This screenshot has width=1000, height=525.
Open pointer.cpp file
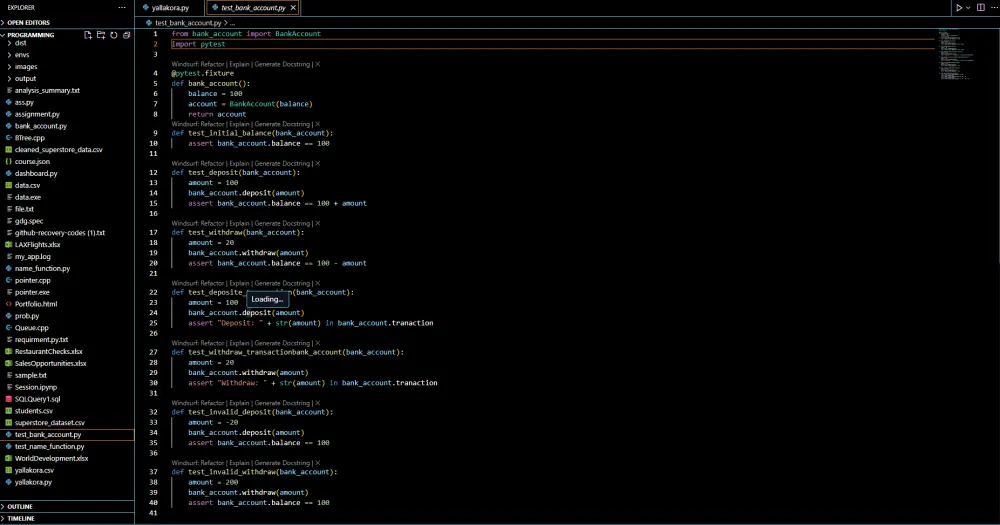[33, 281]
